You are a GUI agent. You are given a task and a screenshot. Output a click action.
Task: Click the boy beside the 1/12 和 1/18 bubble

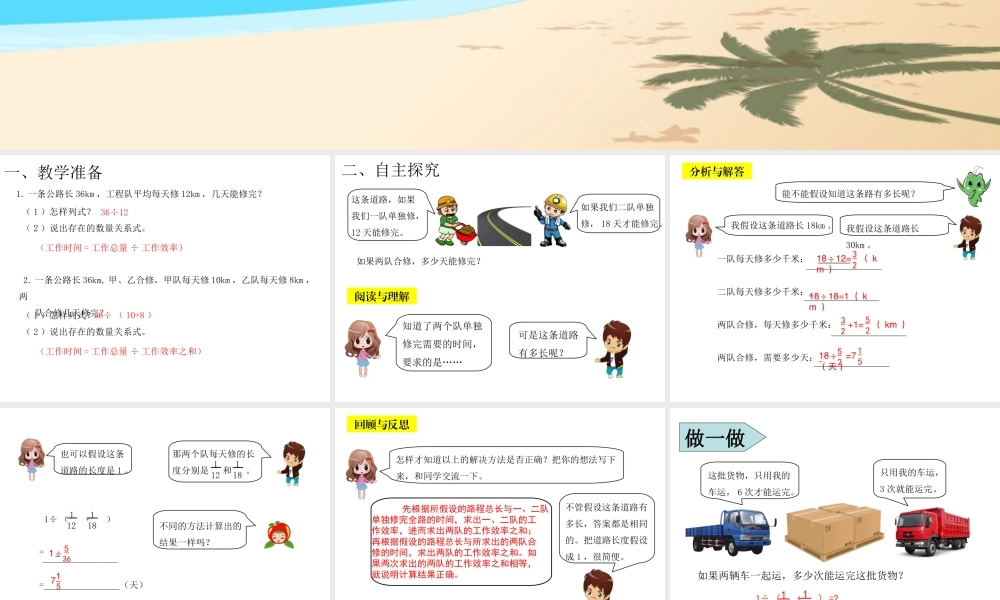pyautogui.click(x=292, y=463)
